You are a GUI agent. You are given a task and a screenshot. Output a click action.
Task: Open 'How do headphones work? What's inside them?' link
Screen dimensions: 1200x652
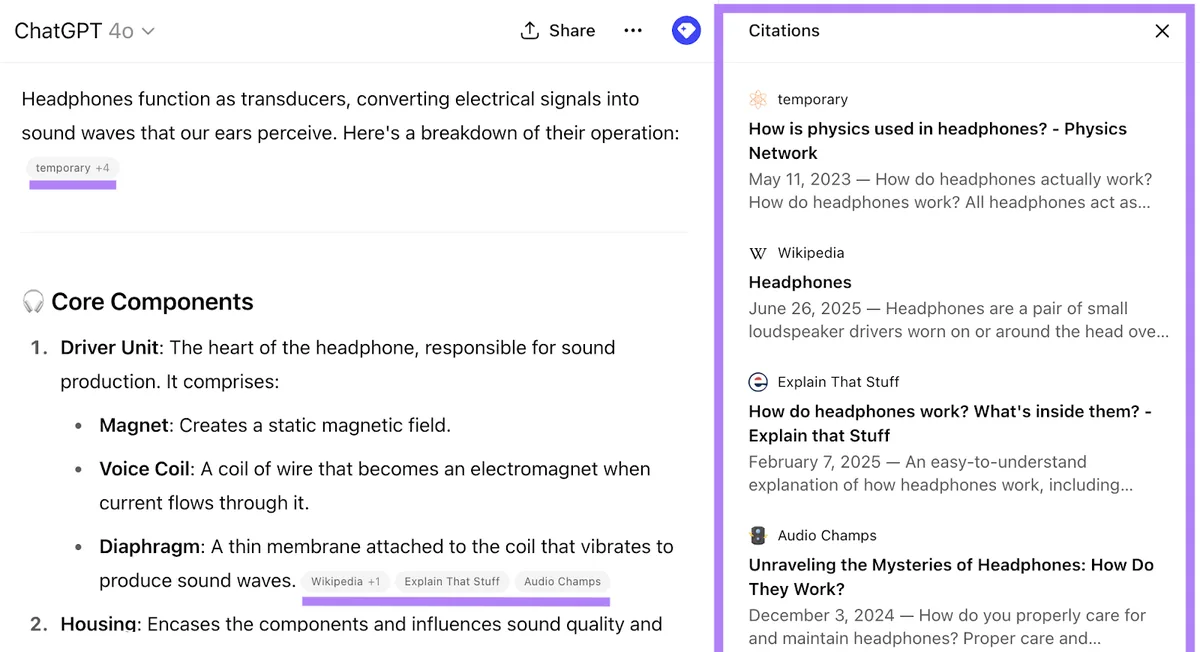pos(950,423)
